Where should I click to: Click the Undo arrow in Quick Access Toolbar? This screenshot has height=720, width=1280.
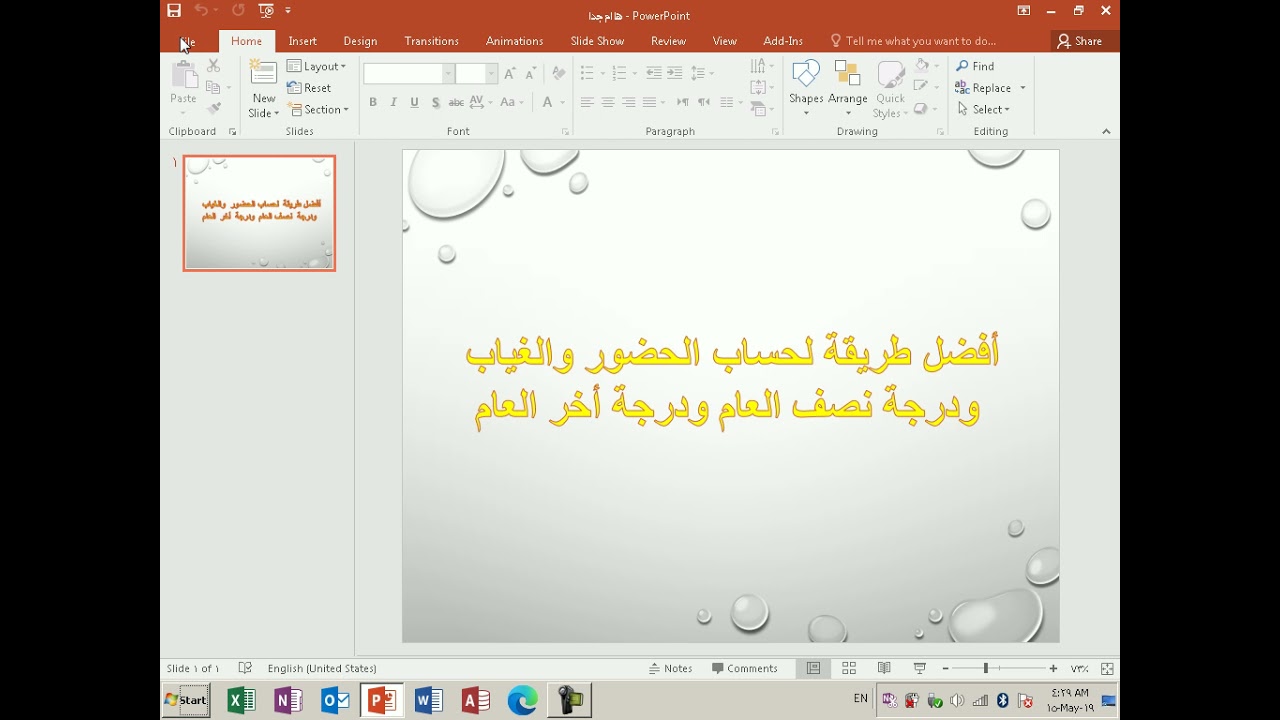pyautogui.click(x=201, y=11)
